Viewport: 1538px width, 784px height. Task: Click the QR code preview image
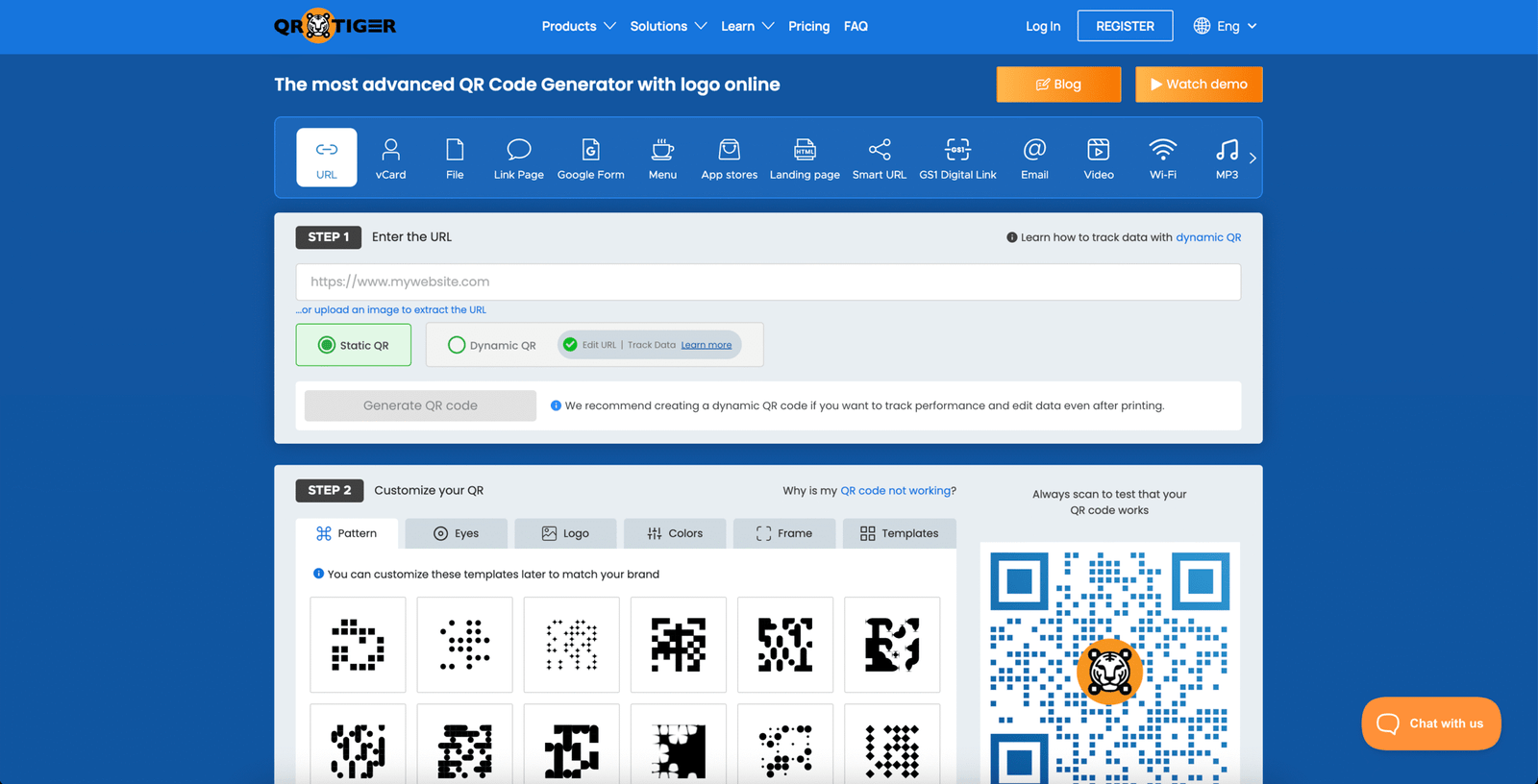pyautogui.click(x=1109, y=663)
